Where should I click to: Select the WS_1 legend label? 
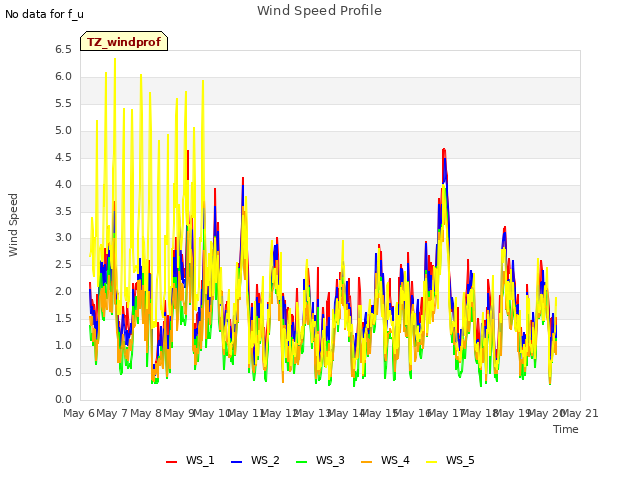click(200, 460)
